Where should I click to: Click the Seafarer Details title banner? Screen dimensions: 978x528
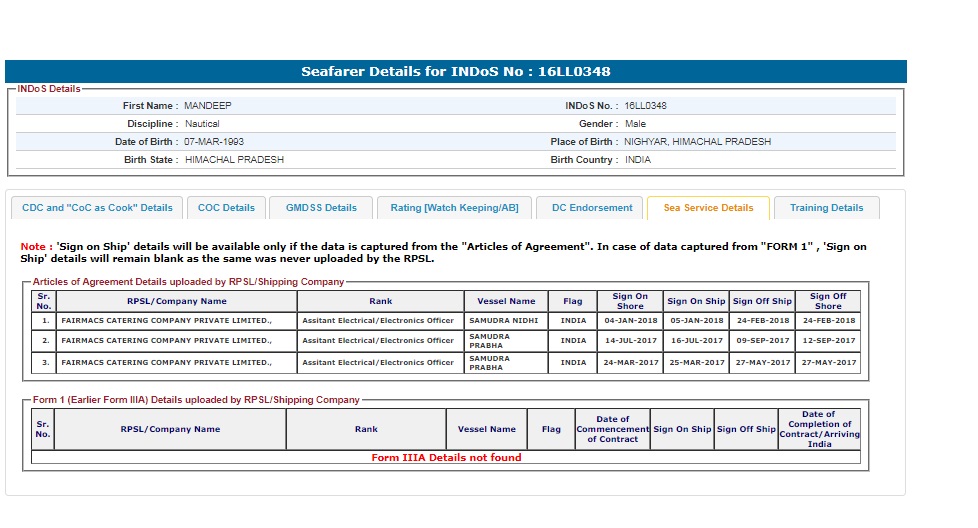pos(455,72)
